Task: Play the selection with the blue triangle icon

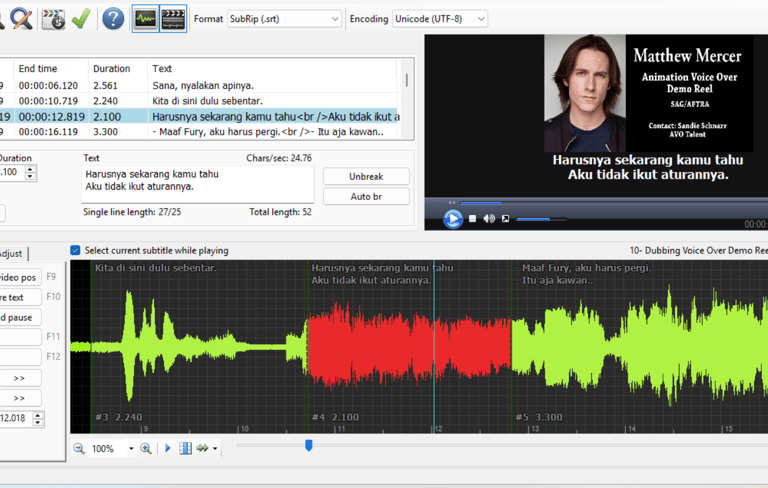Action: pyautogui.click(x=168, y=448)
